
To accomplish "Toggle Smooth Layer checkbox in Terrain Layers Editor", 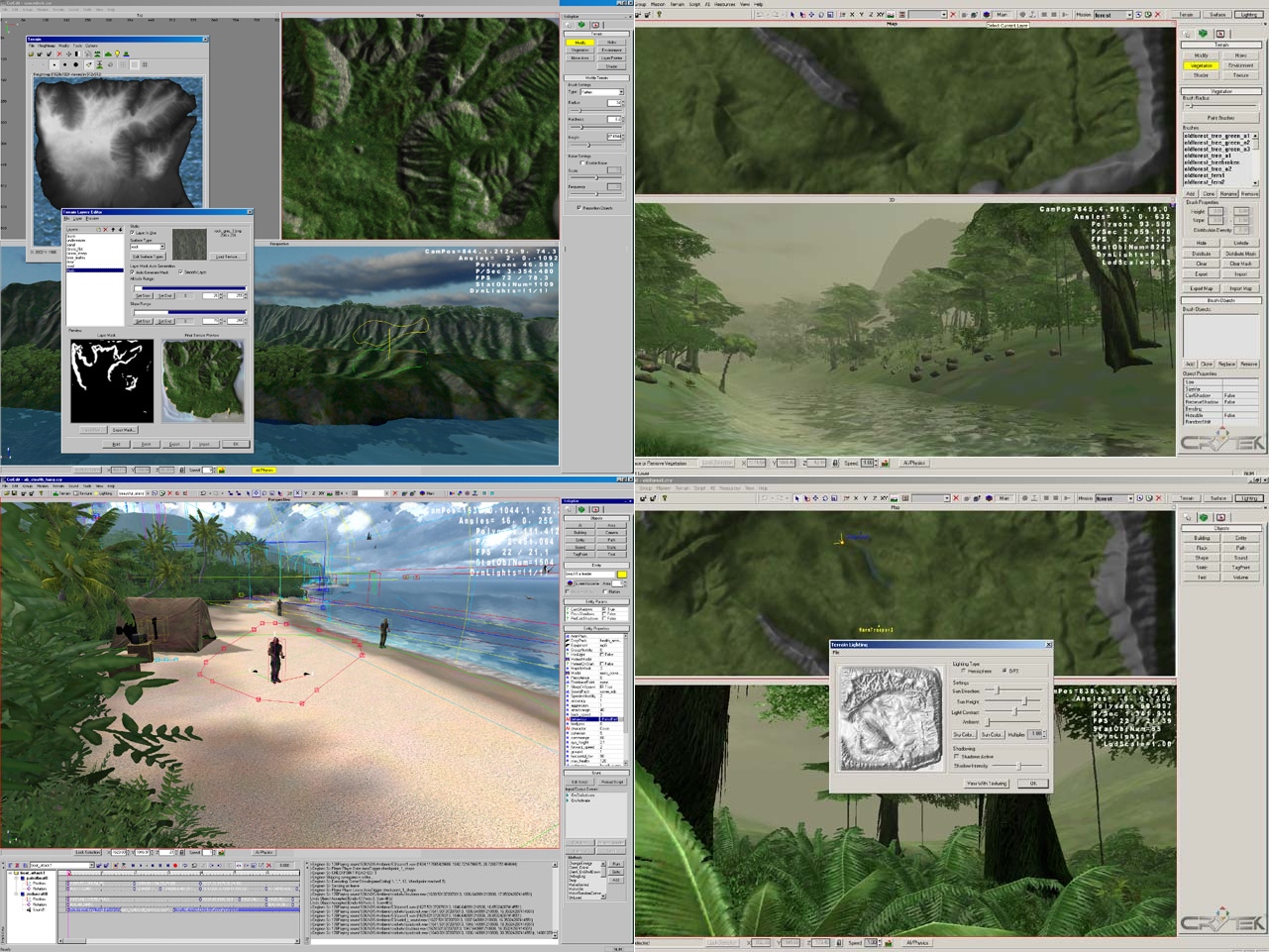I will tap(180, 272).
